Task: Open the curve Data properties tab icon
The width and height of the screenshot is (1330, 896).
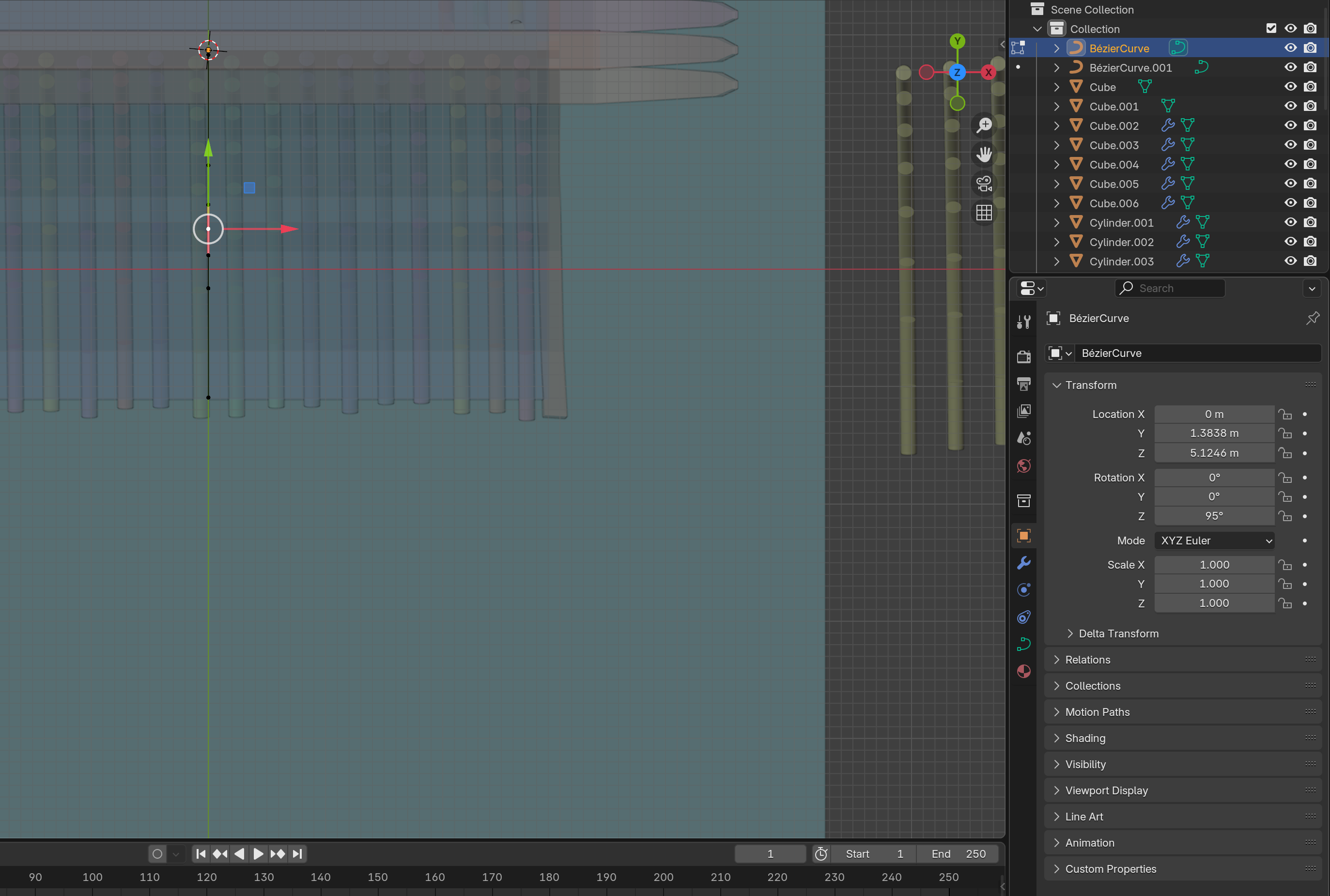Action: [1024, 644]
